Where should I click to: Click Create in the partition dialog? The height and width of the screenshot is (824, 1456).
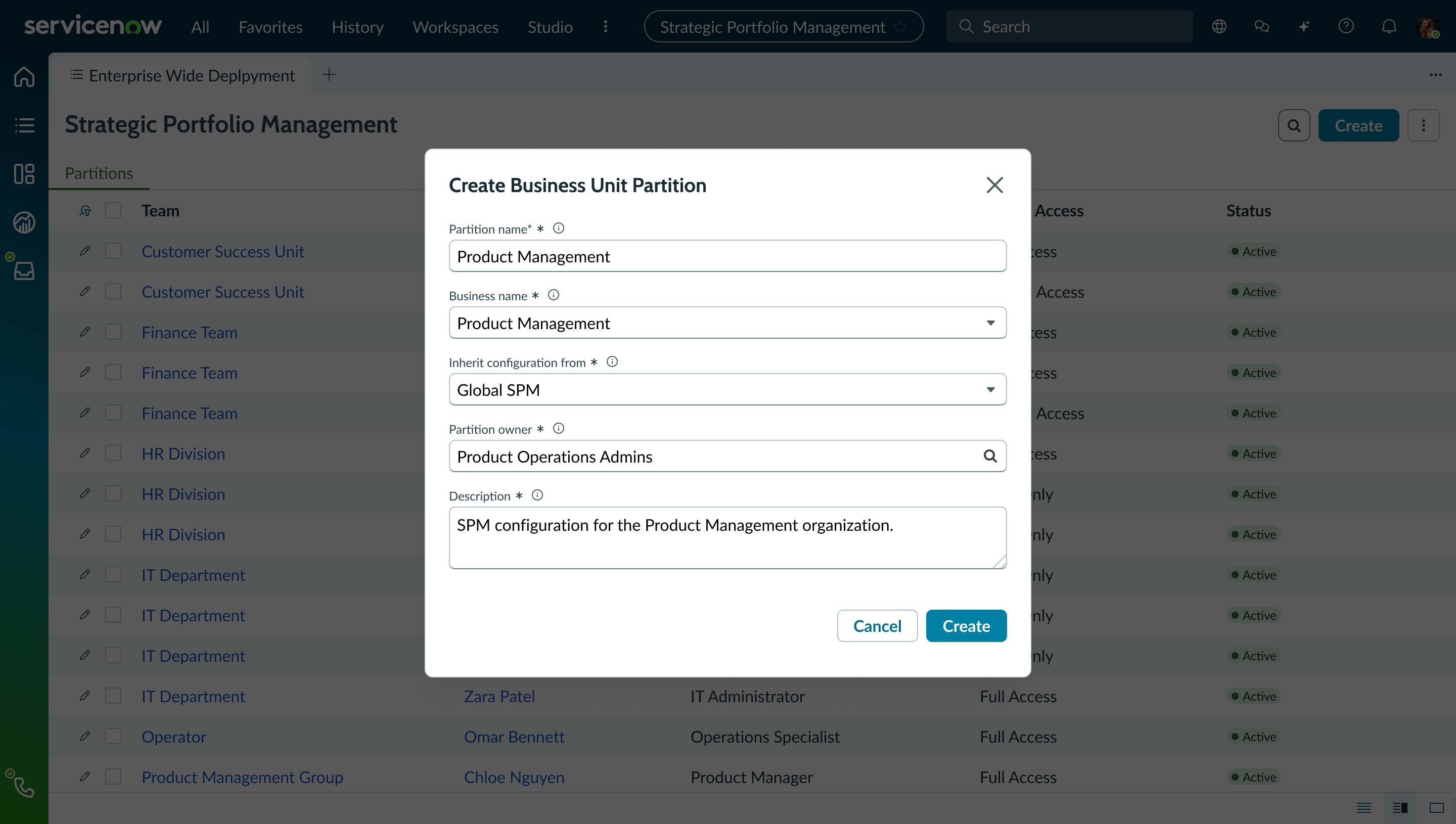click(966, 625)
